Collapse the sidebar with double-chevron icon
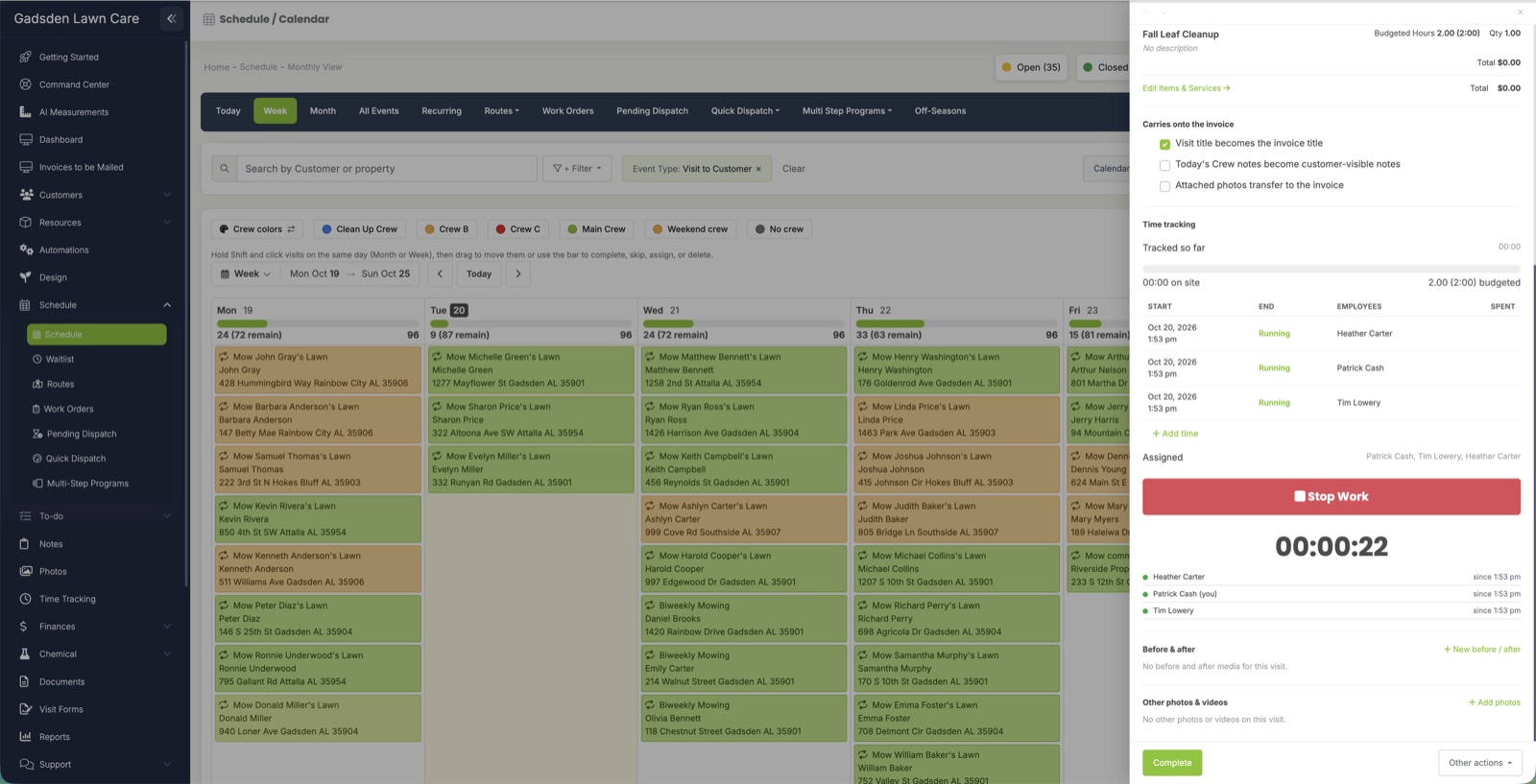Viewport: 1536px width, 784px height. [172, 18]
